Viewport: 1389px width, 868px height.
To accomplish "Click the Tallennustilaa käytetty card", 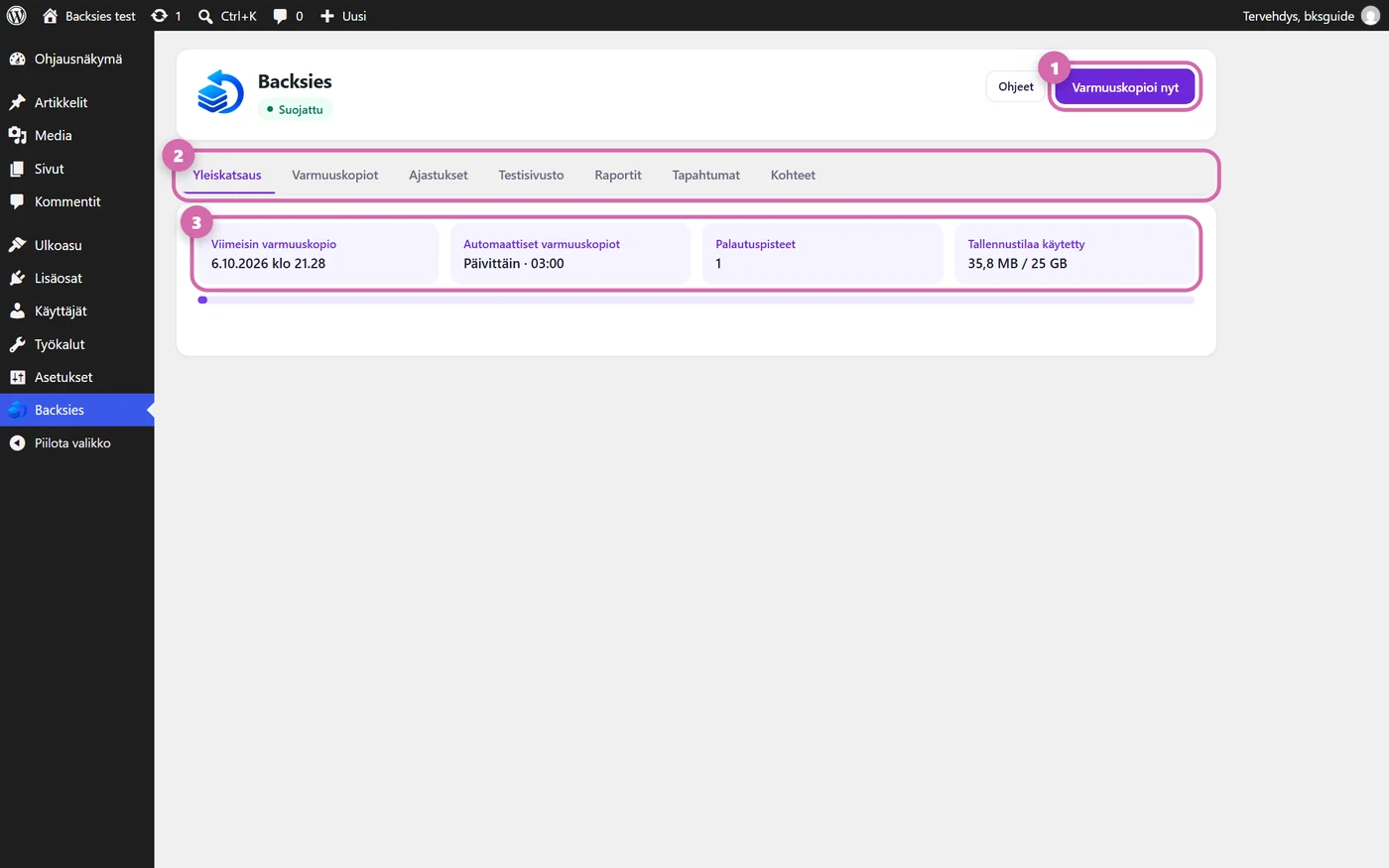I will click(1074, 254).
